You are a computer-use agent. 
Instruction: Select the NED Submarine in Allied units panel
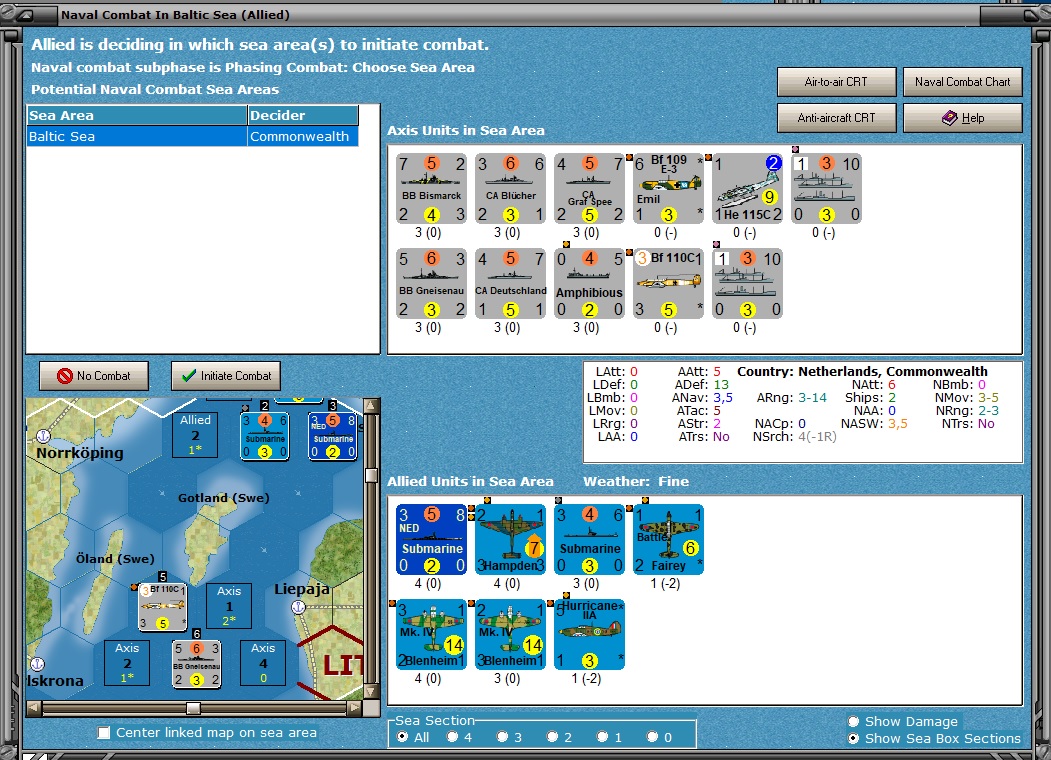[x=431, y=540]
